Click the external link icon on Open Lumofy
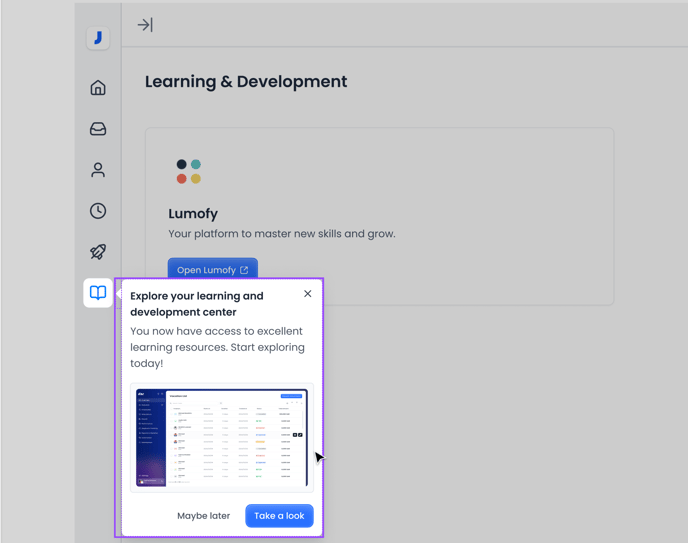Screen dimensions: 688x543 (x=244, y=270)
